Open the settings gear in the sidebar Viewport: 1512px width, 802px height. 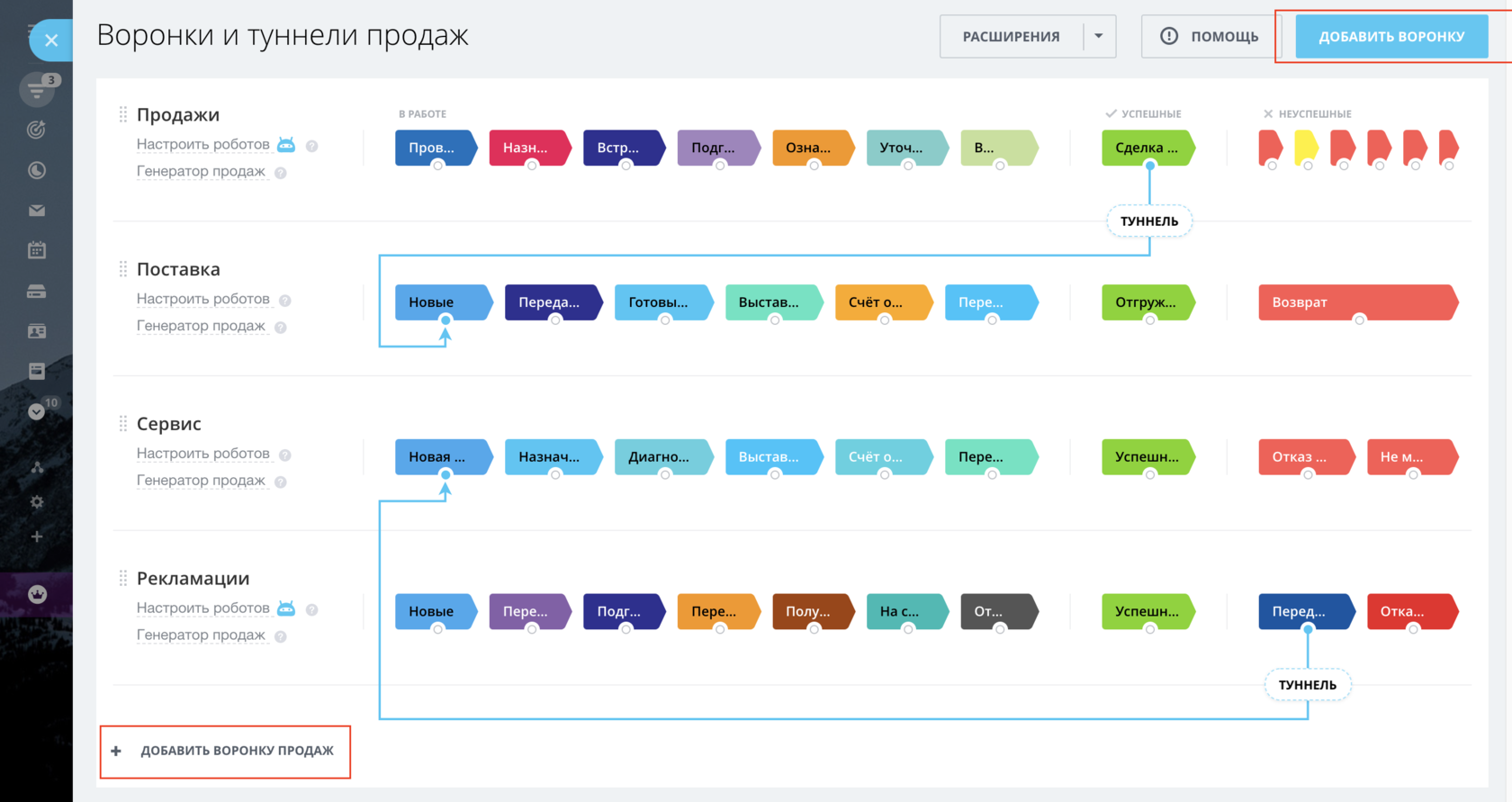pyautogui.click(x=37, y=502)
